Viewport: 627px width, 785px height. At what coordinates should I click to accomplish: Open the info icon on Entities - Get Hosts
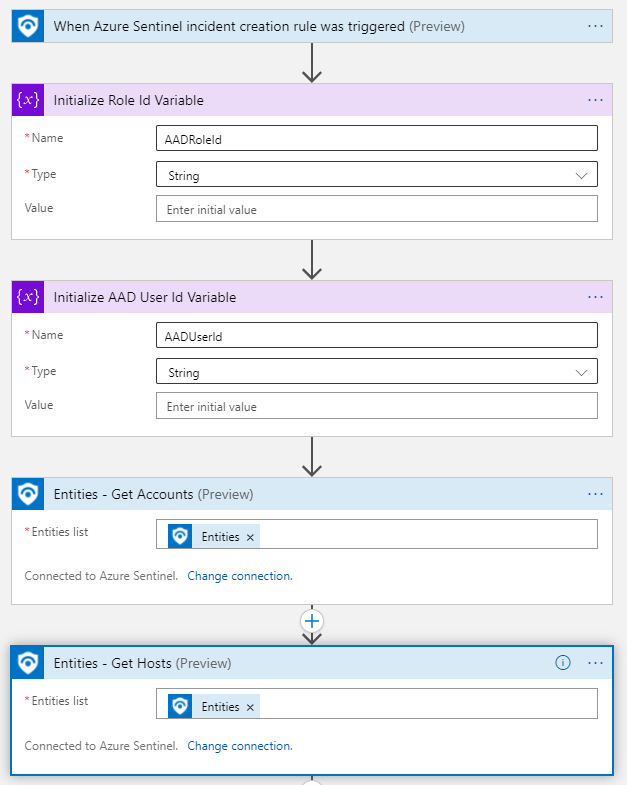(x=563, y=663)
